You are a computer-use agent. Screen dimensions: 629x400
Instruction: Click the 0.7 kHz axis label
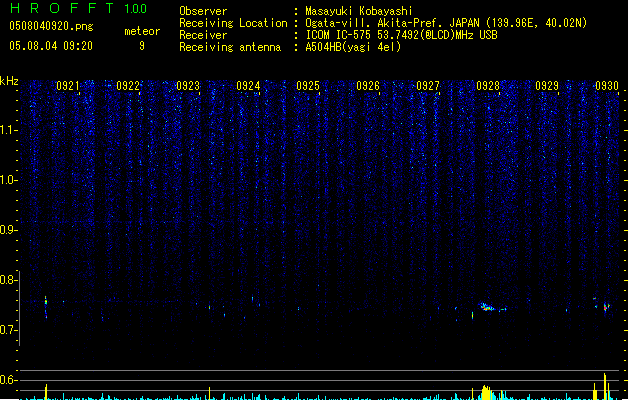pyautogui.click(x=8, y=330)
